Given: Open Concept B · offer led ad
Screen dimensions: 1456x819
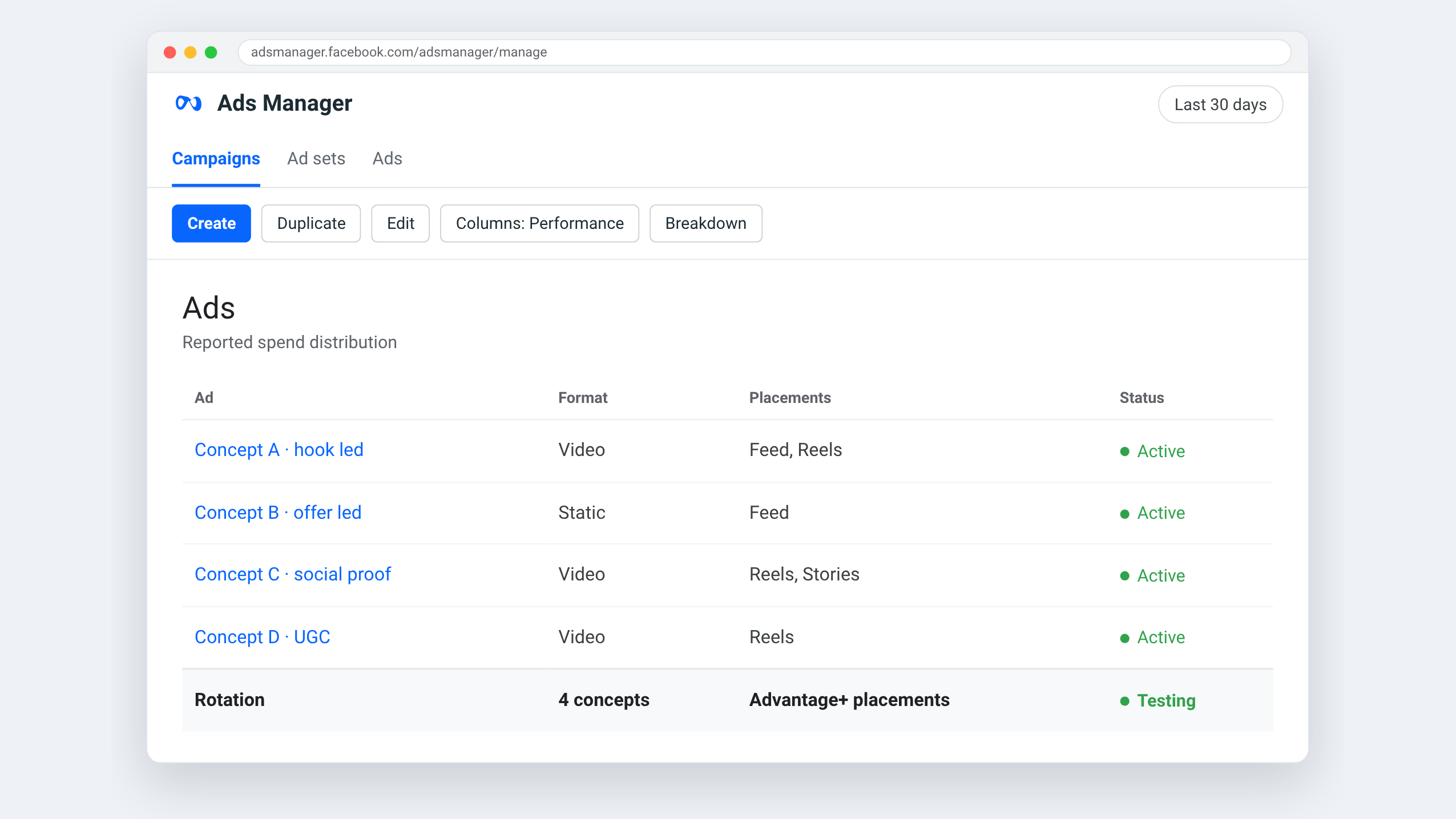Looking at the screenshot, I should coord(278,513).
